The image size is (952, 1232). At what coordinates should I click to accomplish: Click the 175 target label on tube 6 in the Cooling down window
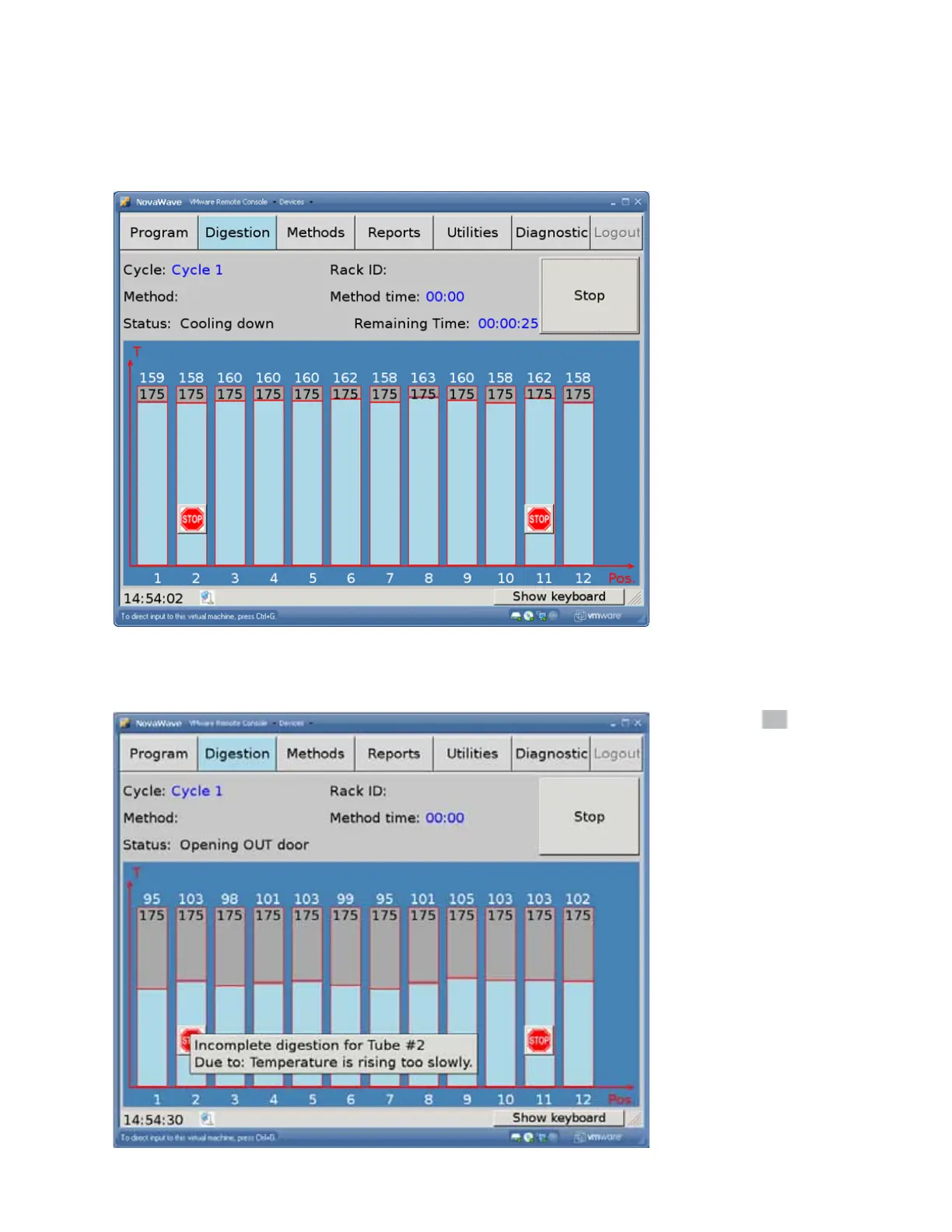[x=345, y=394]
